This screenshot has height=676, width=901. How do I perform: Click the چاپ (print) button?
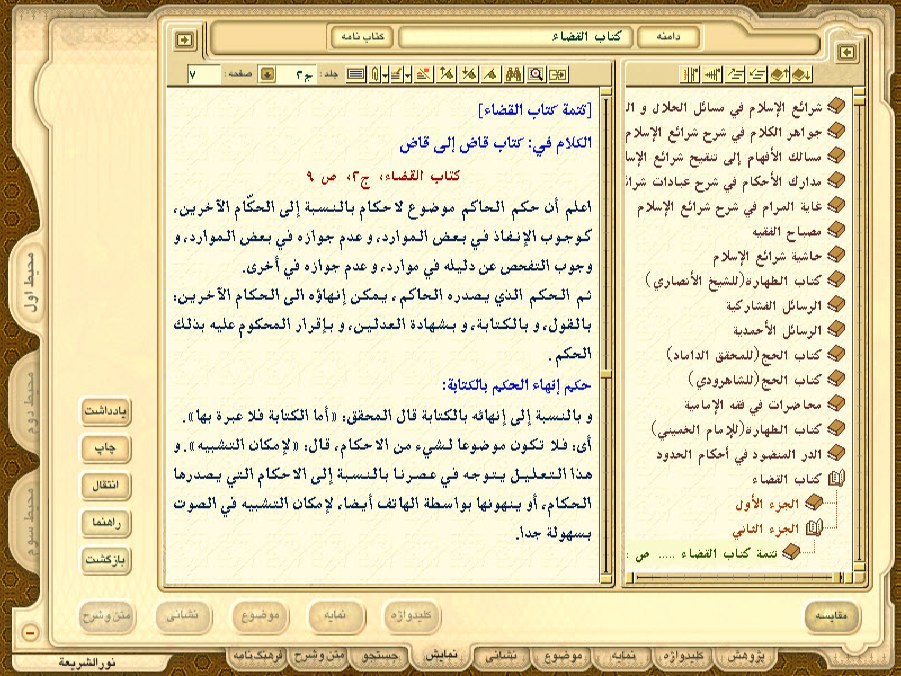(106, 448)
